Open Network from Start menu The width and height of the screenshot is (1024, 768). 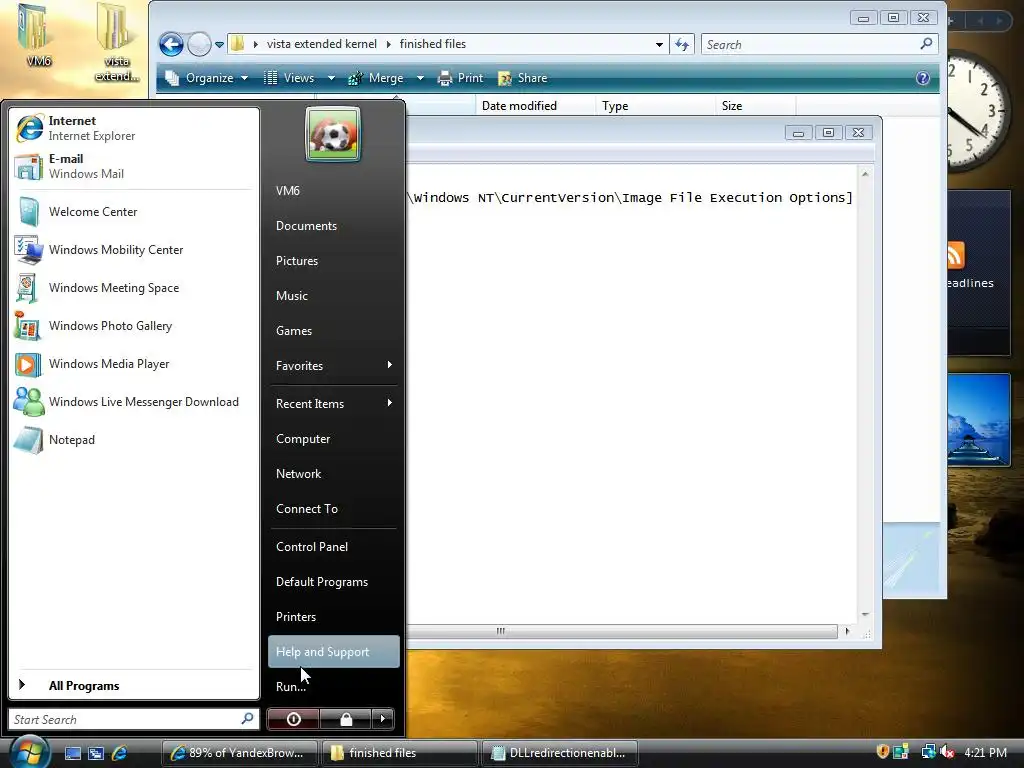pyautogui.click(x=333, y=473)
